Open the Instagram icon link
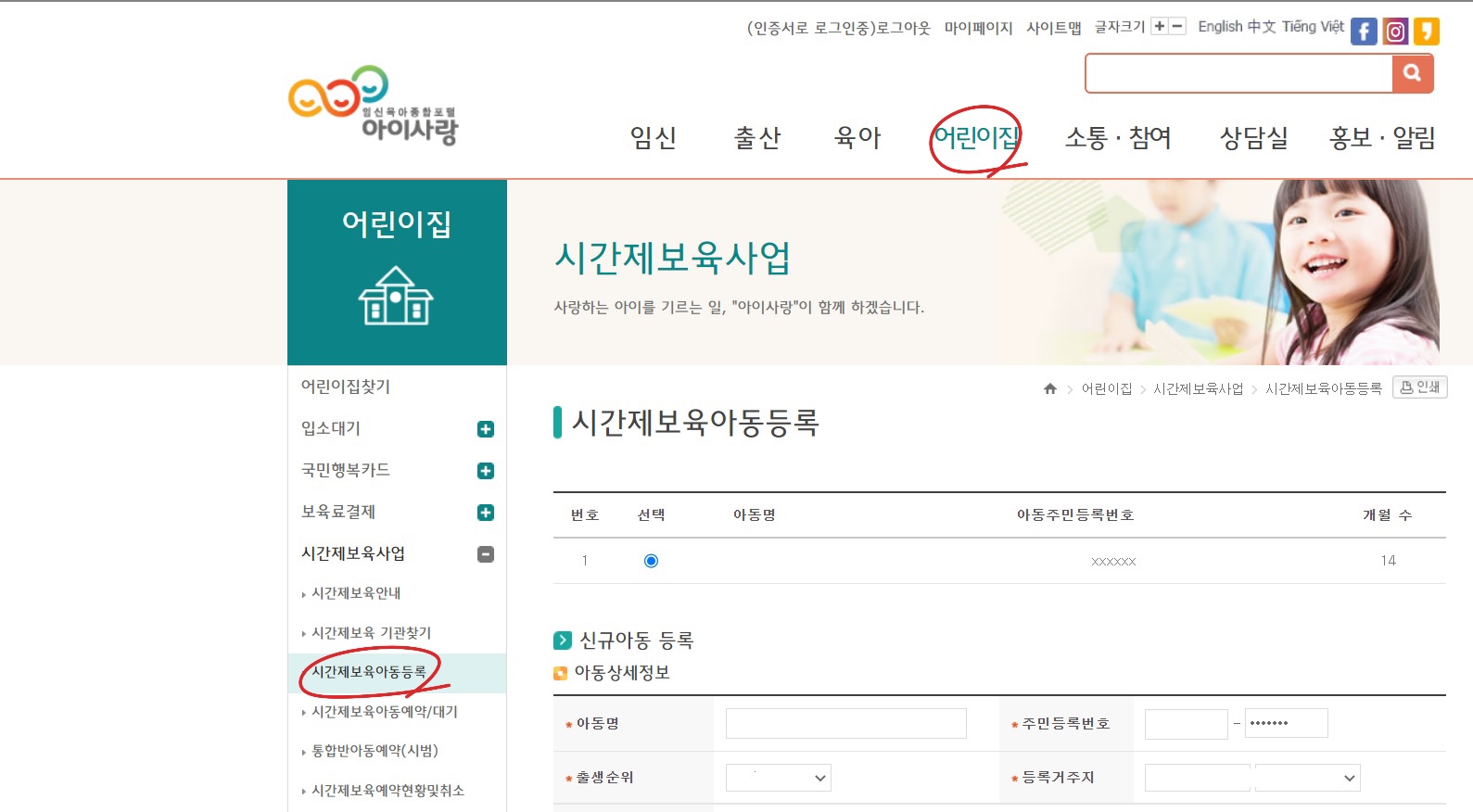 [x=1395, y=32]
